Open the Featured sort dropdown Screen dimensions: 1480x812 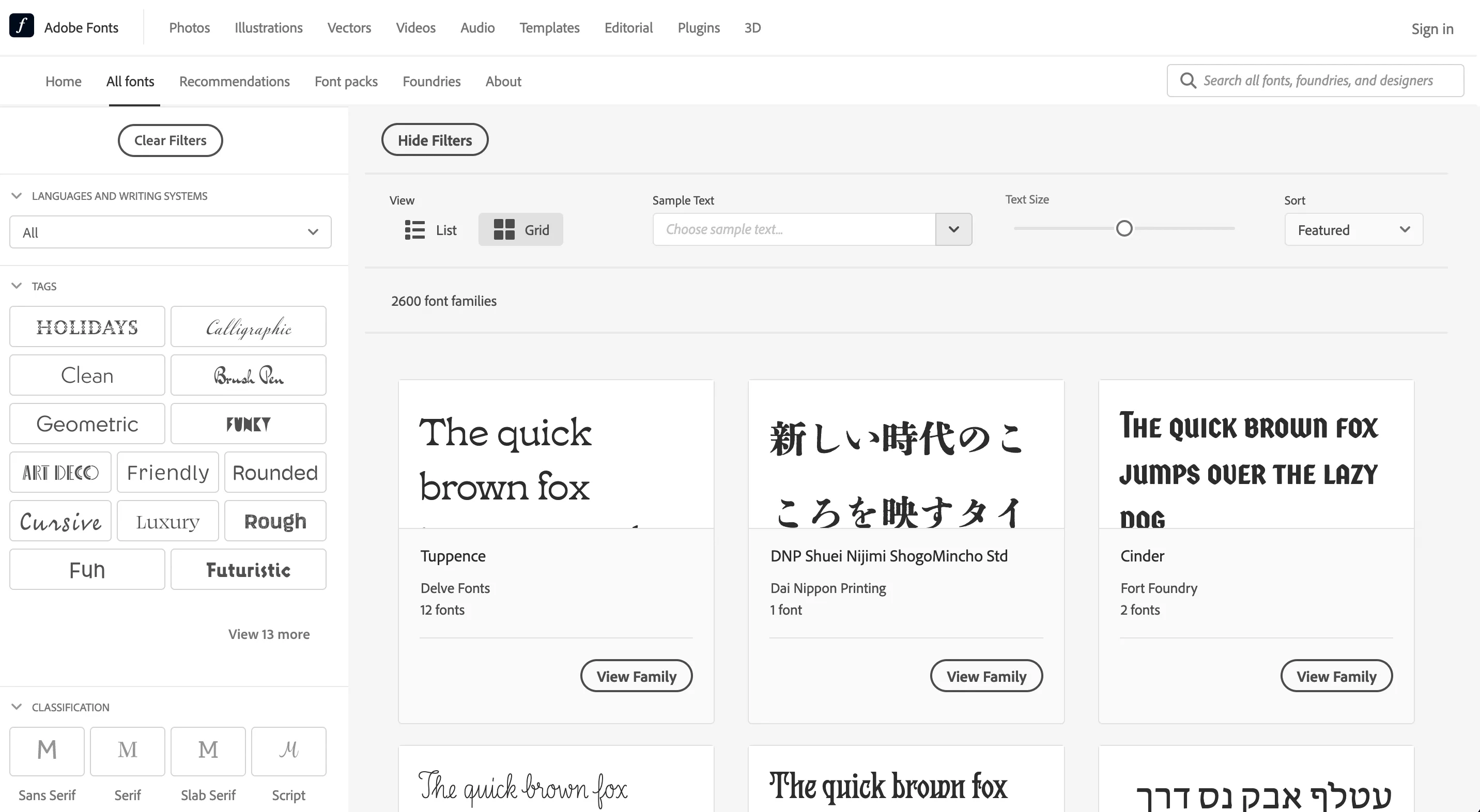[x=1353, y=230]
